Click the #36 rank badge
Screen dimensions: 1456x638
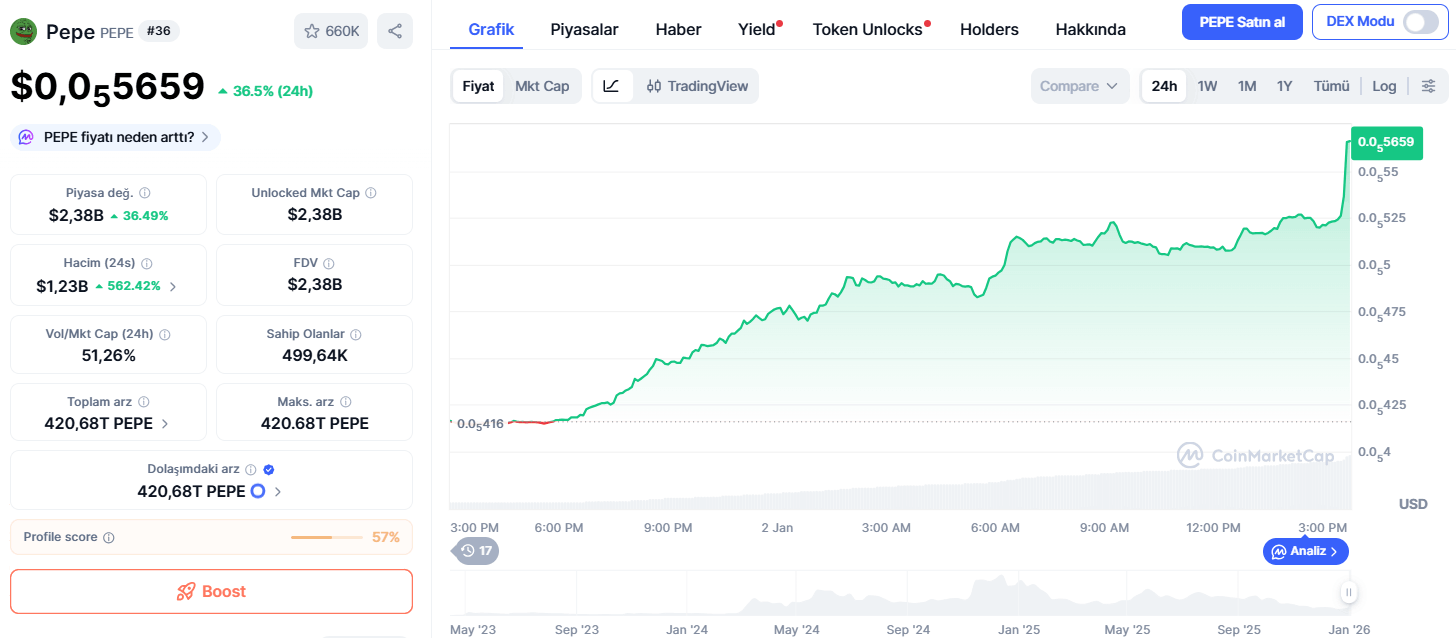tap(158, 31)
